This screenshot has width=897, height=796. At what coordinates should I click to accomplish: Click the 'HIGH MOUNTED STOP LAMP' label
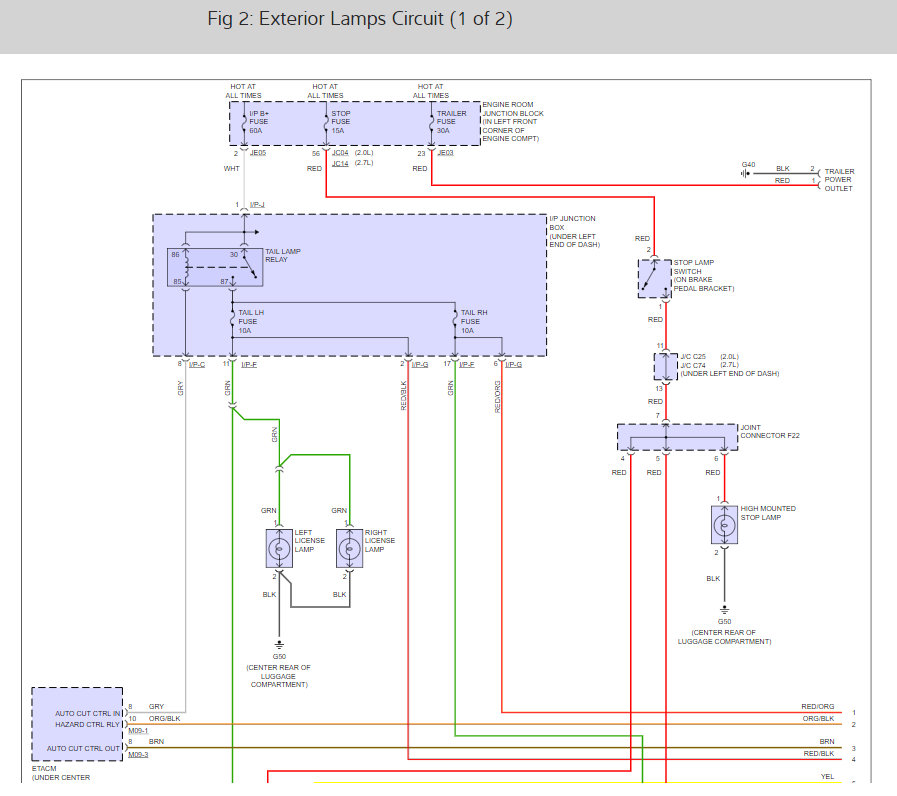768,513
